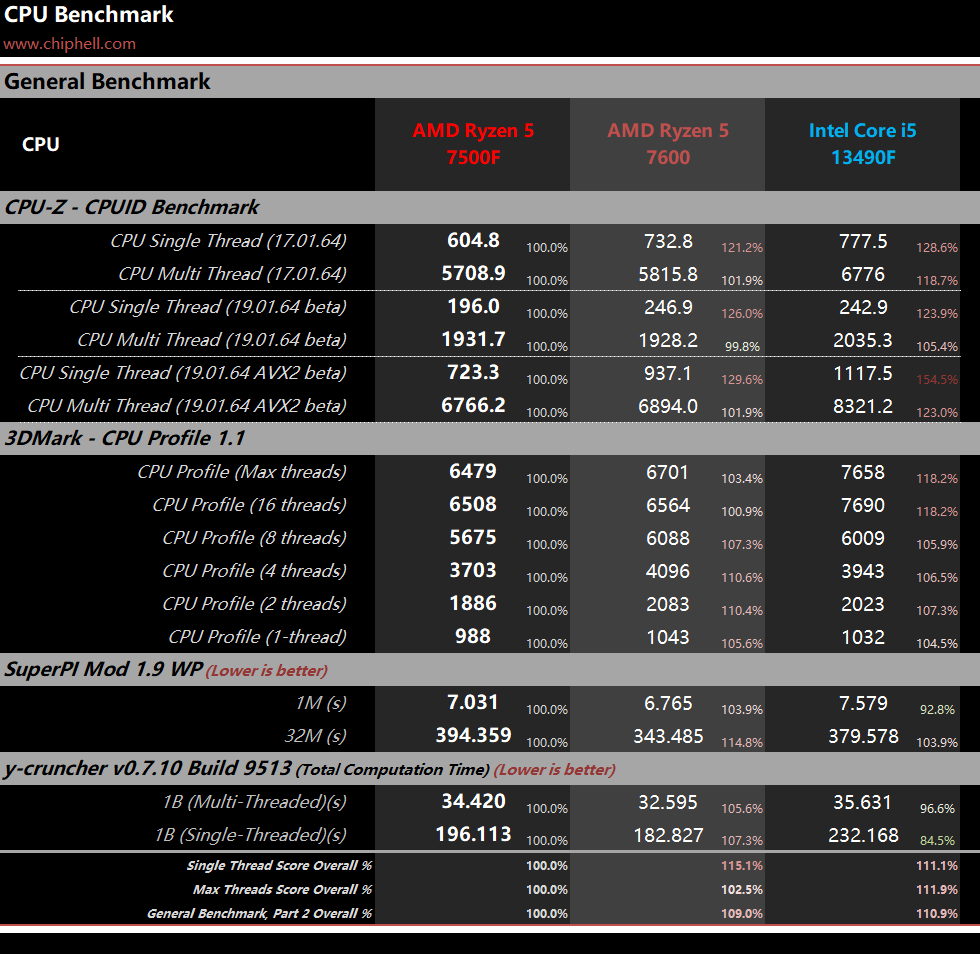Screen dimensions: 980x954
Task: Select the 6894.0 score value
Action: pyautogui.click(x=668, y=407)
